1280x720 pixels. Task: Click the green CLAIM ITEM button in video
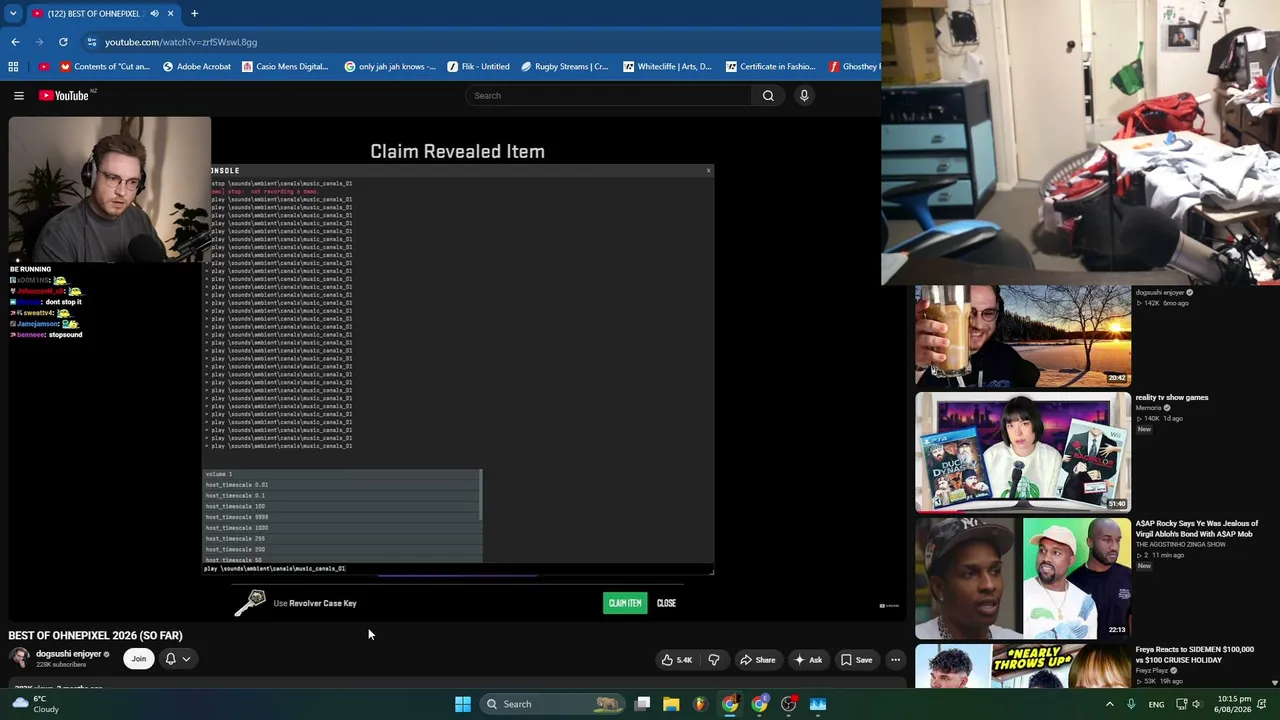pyautogui.click(x=625, y=603)
